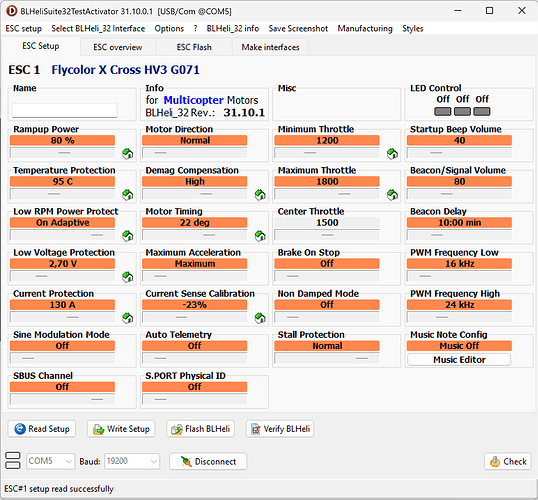538x500 pixels.
Task: Click the BLHeliSuite32 app logo in title bar
Action: coord(11,11)
